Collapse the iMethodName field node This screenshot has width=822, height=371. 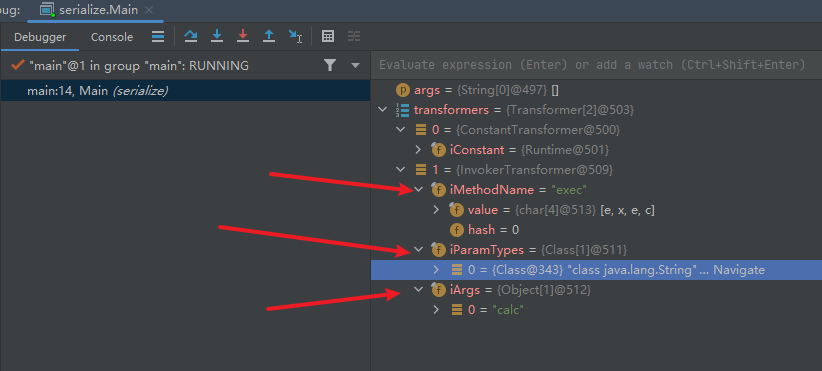click(x=418, y=190)
